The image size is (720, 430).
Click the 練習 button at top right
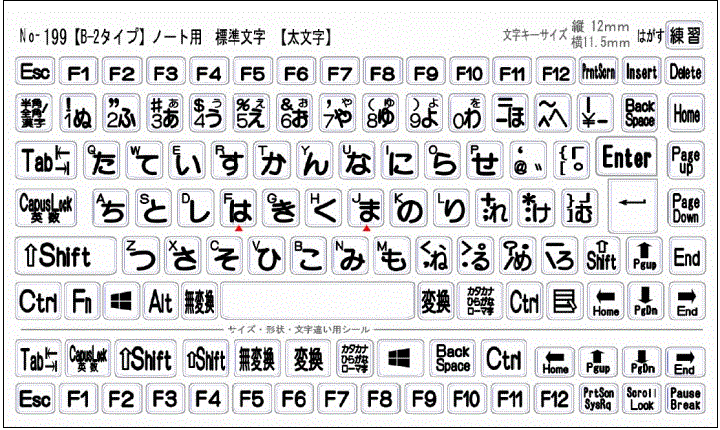(685, 35)
